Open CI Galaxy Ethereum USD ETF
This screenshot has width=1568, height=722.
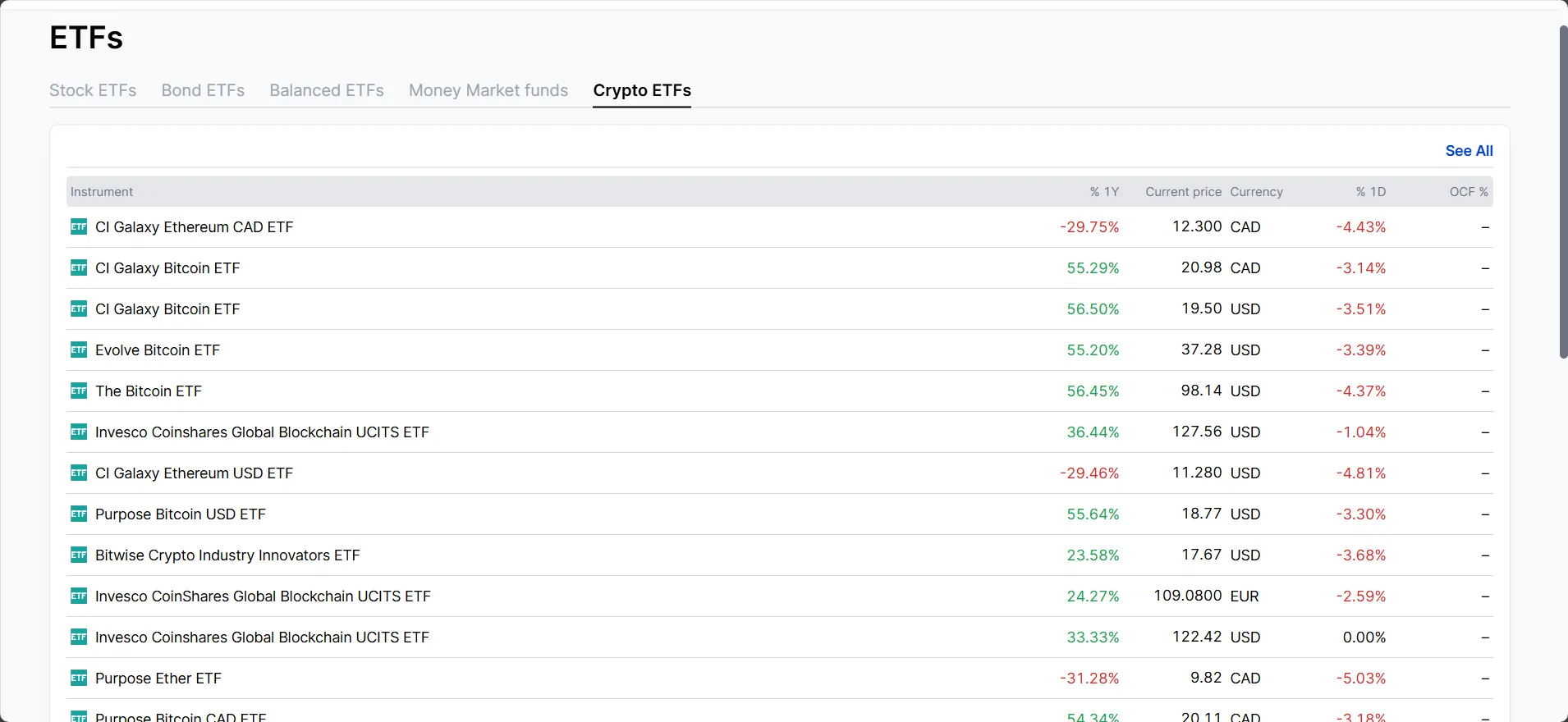coord(194,473)
